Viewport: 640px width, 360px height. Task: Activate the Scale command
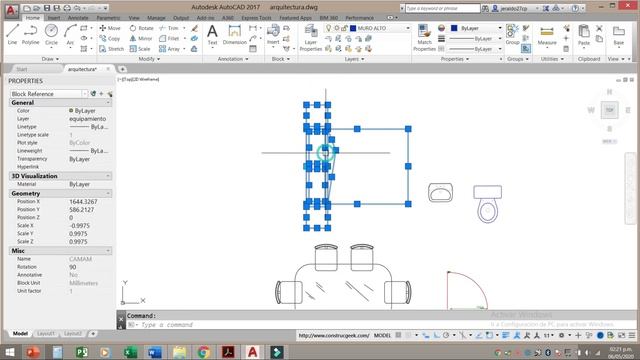click(x=140, y=49)
